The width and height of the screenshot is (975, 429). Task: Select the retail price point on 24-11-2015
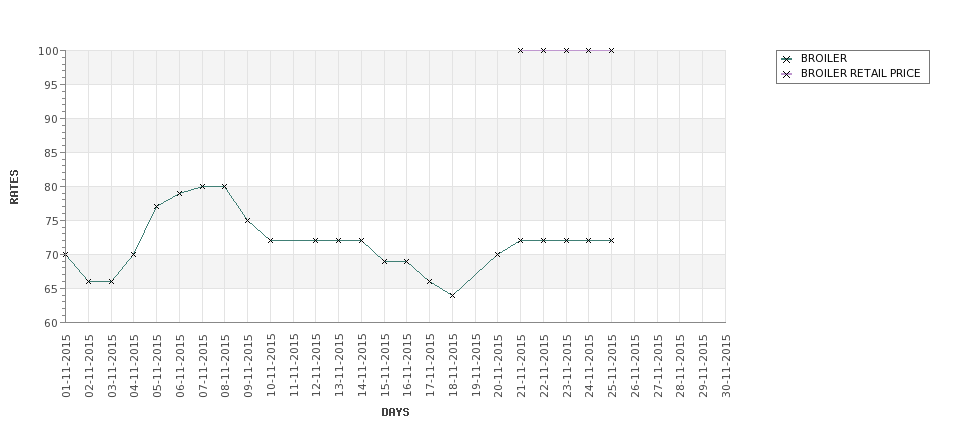pyautogui.click(x=588, y=50)
